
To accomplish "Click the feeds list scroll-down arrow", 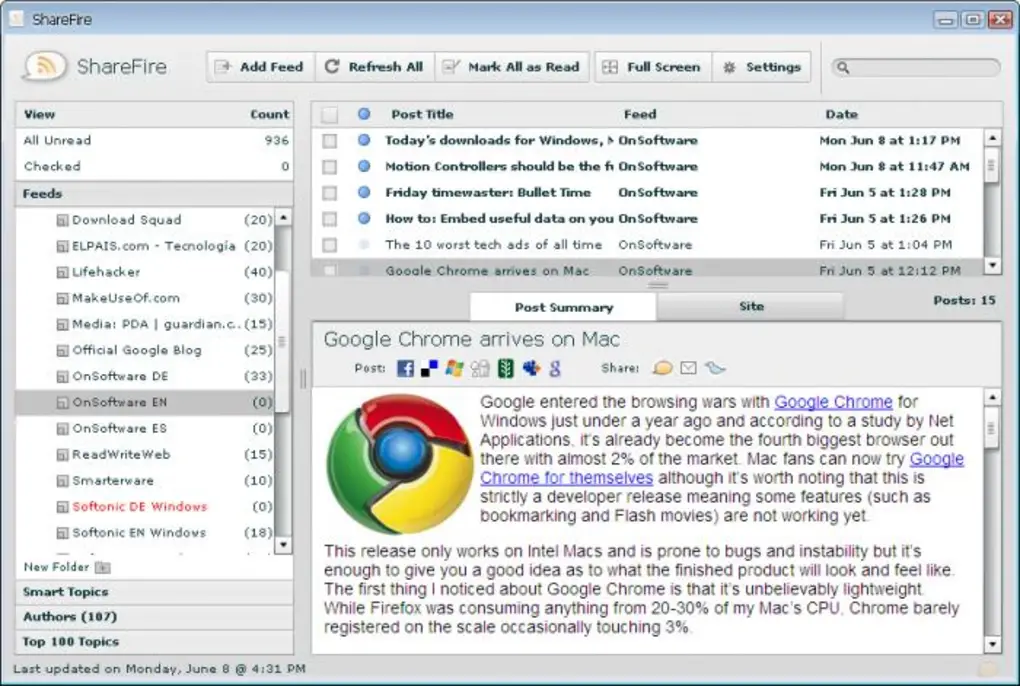I will point(283,544).
